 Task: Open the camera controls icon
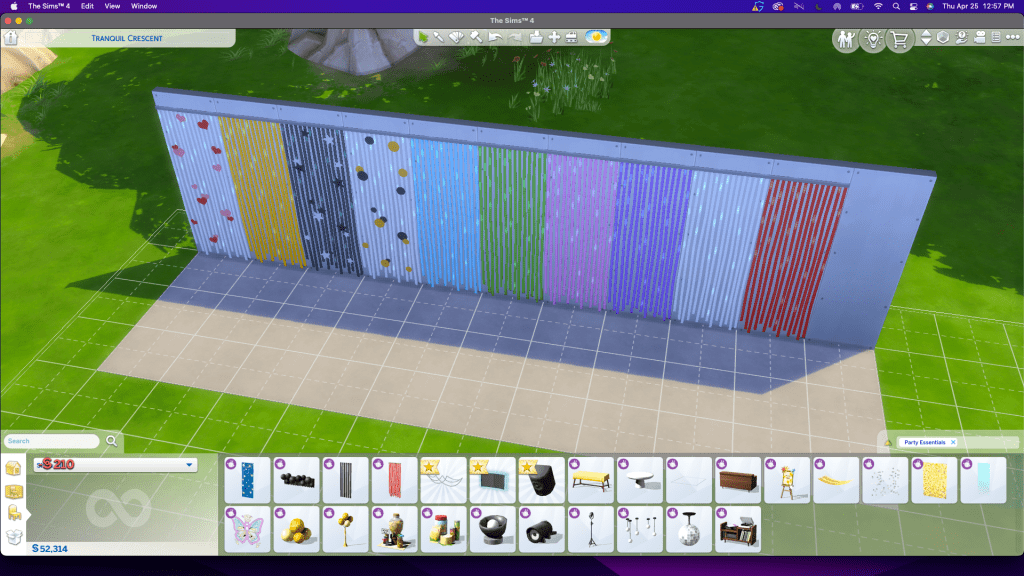[x=980, y=38]
